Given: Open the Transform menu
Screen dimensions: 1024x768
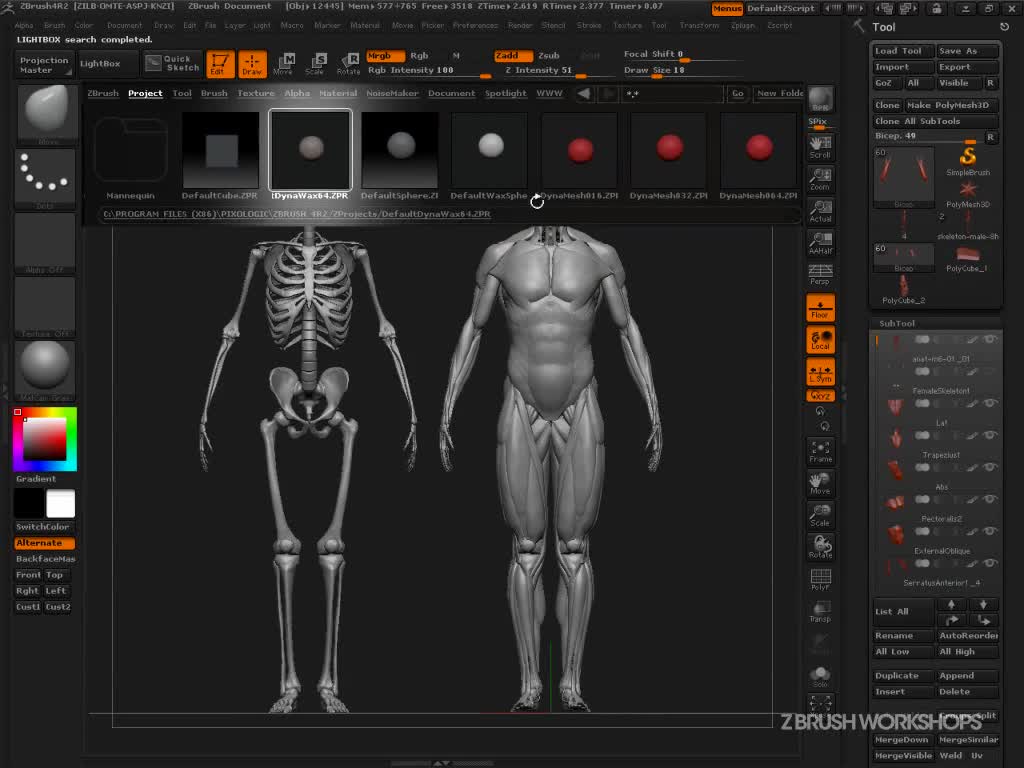Looking at the screenshot, I should point(699,25).
